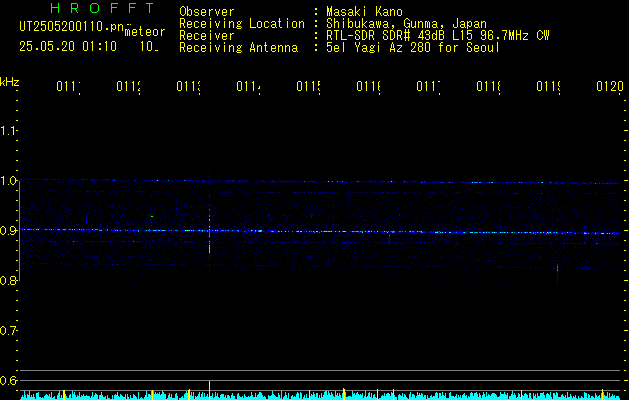Click the gray vertical range bar beside 0.9
Viewport: 629px width, 400px height.
19,231
